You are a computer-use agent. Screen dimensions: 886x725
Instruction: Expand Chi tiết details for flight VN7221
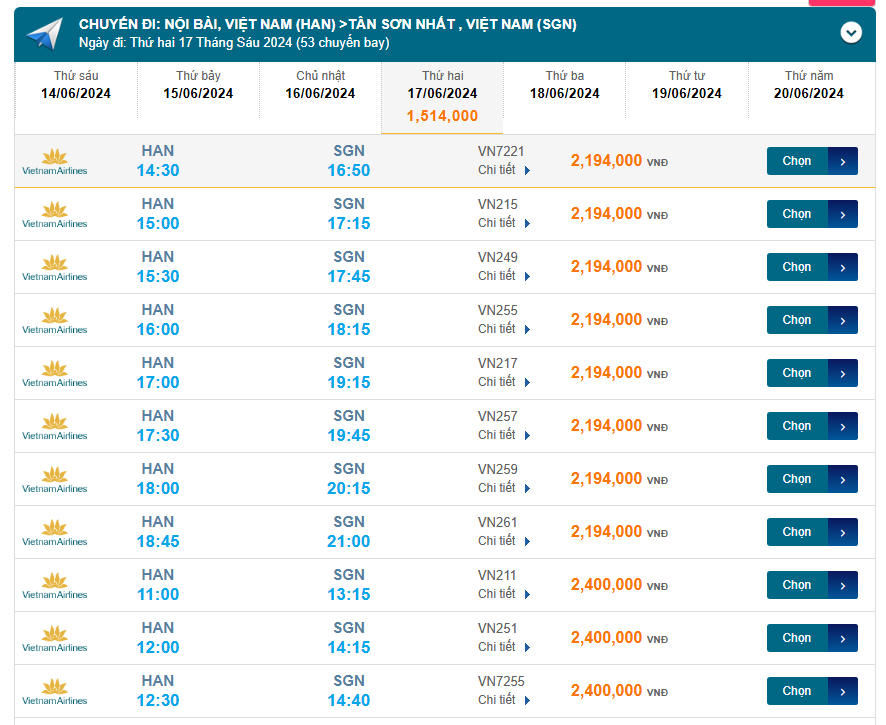tap(504, 170)
